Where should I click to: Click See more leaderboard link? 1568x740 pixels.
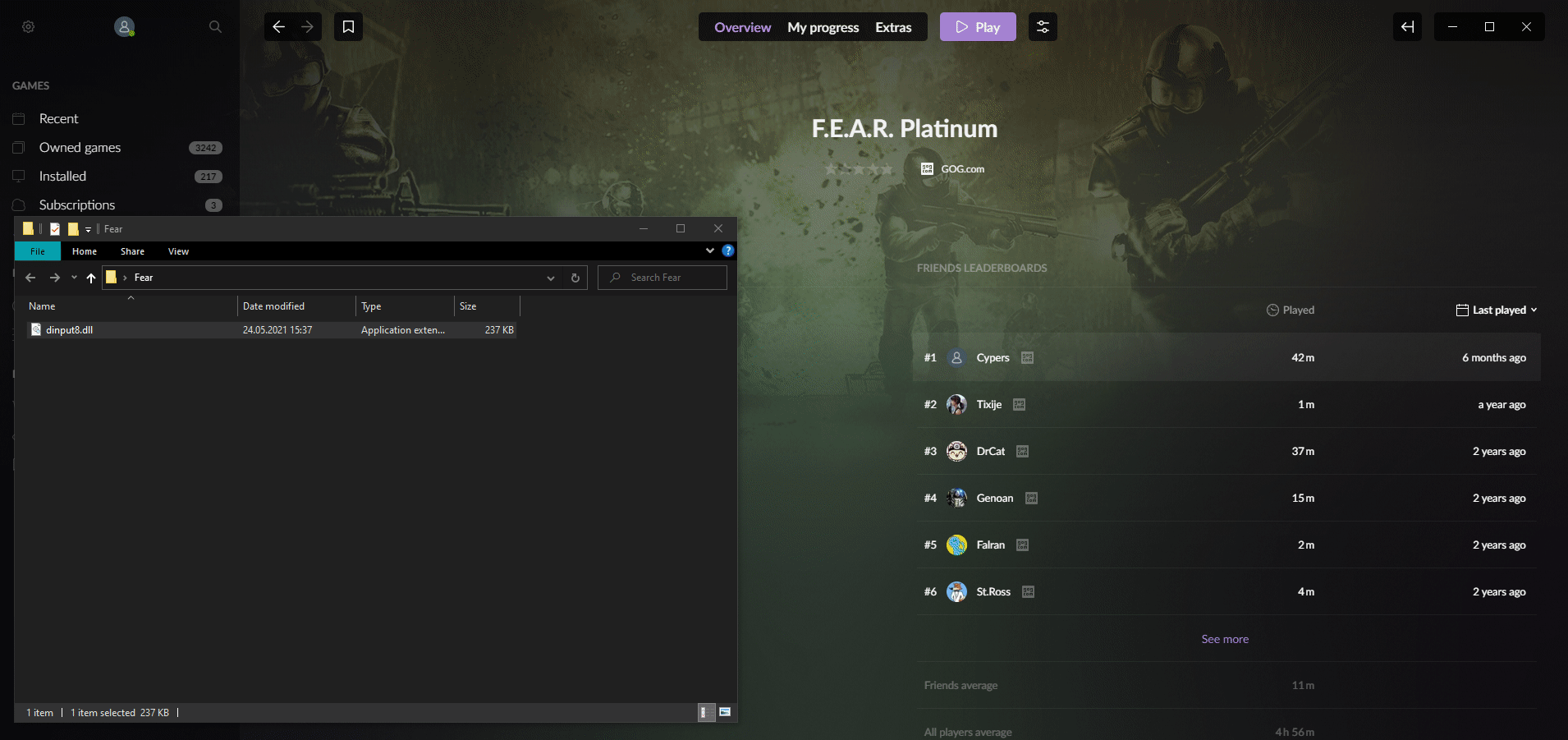pyautogui.click(x=1224, y=639)
